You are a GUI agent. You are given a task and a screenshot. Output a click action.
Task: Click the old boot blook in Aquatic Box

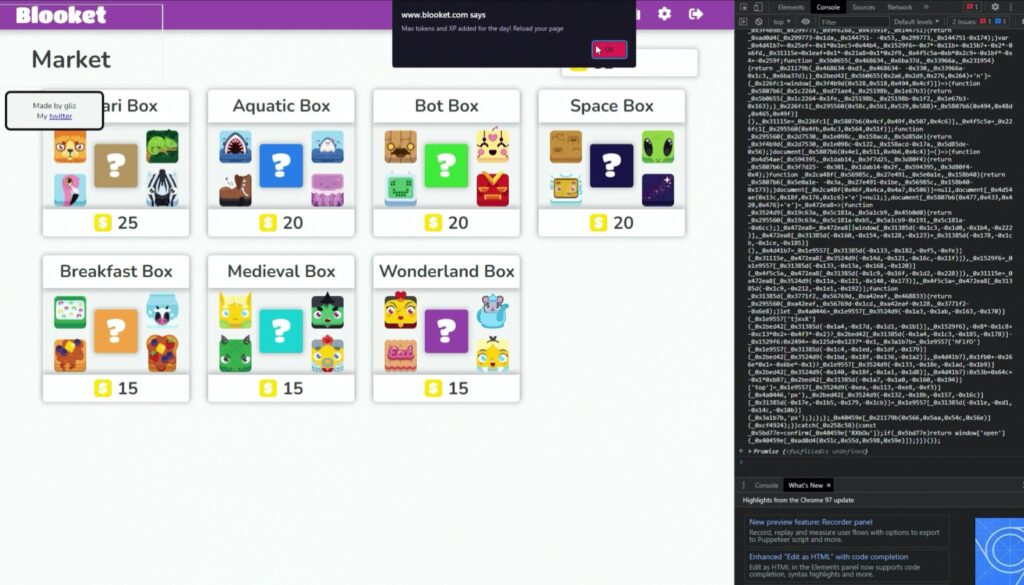click(235, 190)
